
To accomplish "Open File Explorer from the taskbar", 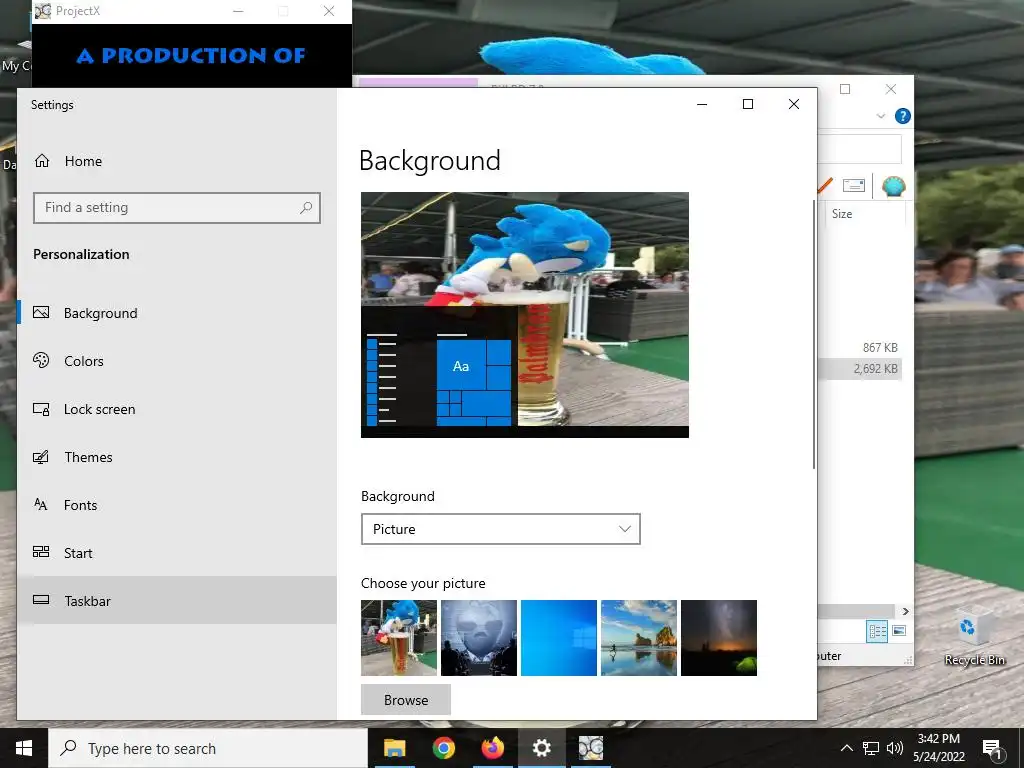I will coord(394,748).
